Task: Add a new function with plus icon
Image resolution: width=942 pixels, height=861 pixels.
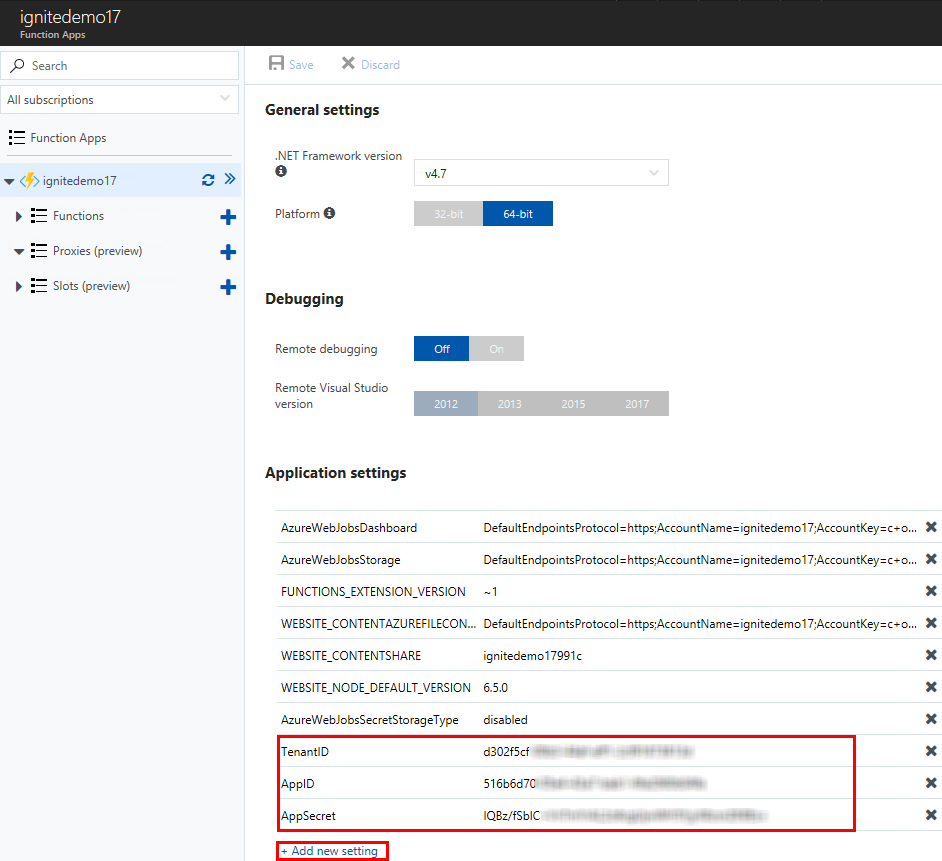Action: [228, 217]
